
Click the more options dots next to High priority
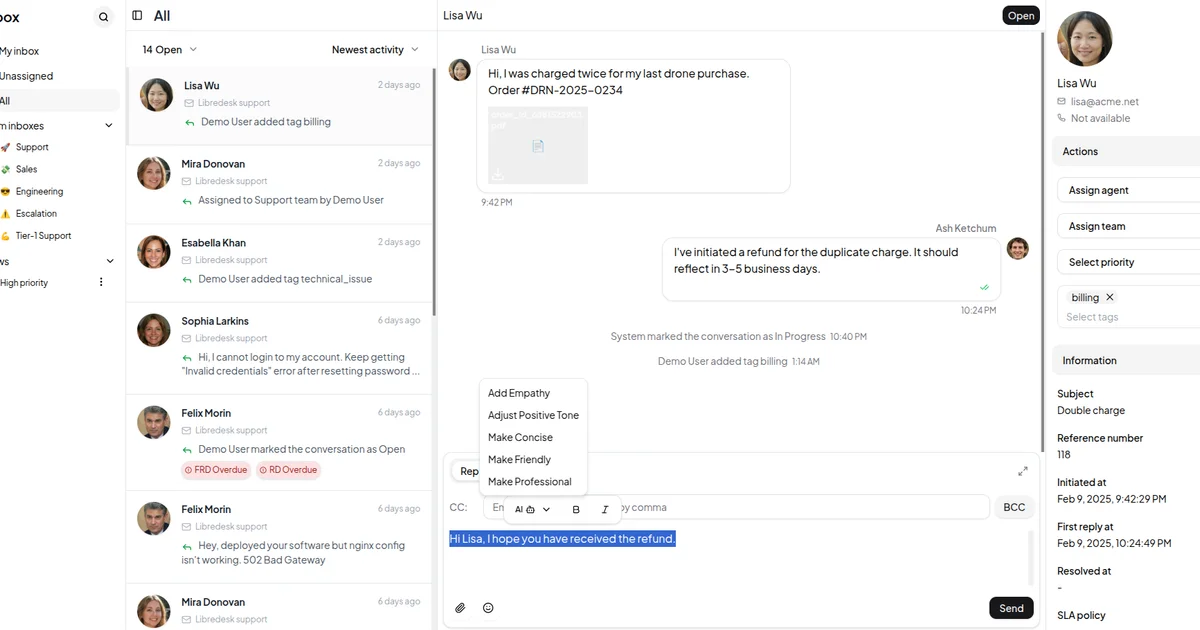pyautogui.click(x=101, y=282)
